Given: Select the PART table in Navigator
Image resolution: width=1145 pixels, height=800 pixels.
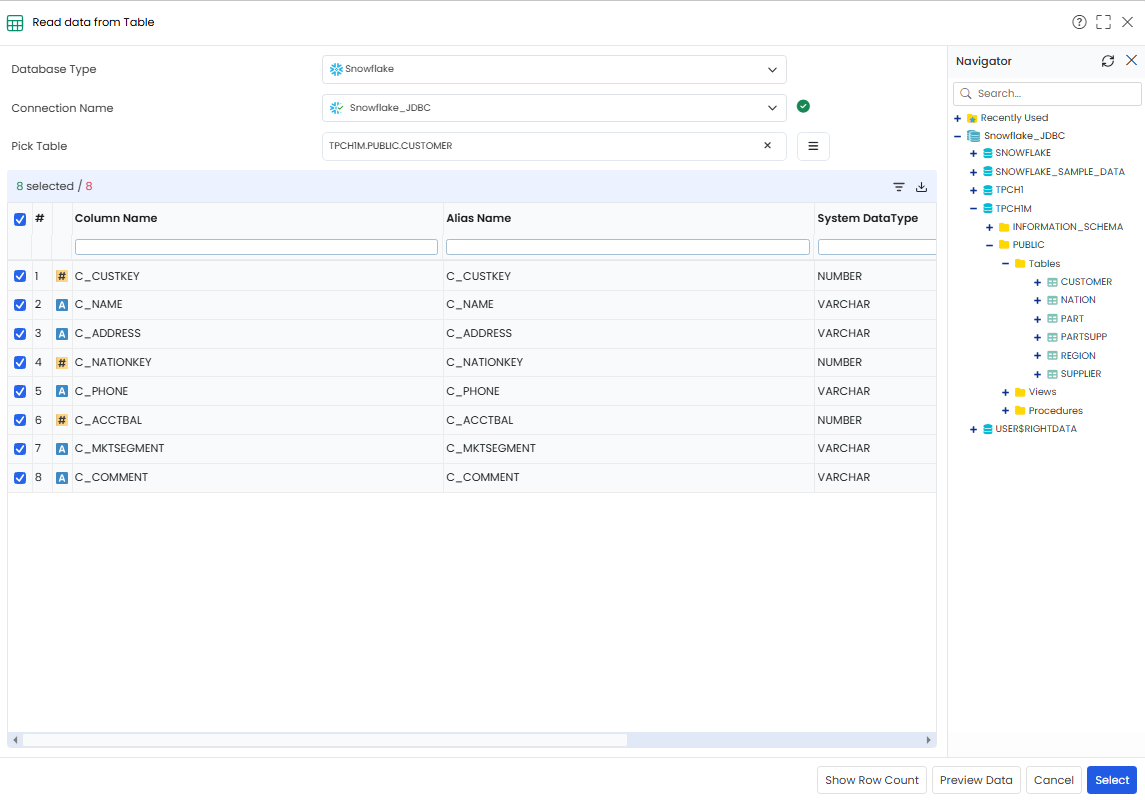Looking at the screenshot, I should pyautogui.click(x=1072, y=319).
